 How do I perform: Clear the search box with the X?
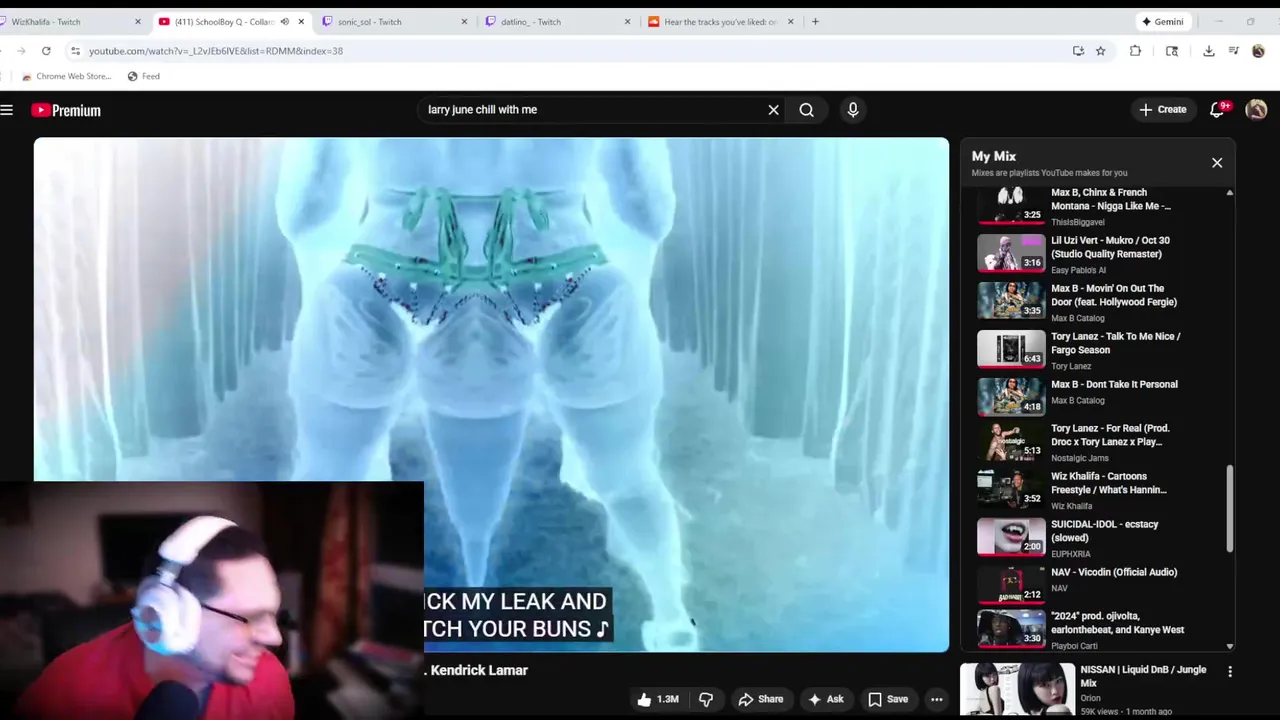[773, 110]
